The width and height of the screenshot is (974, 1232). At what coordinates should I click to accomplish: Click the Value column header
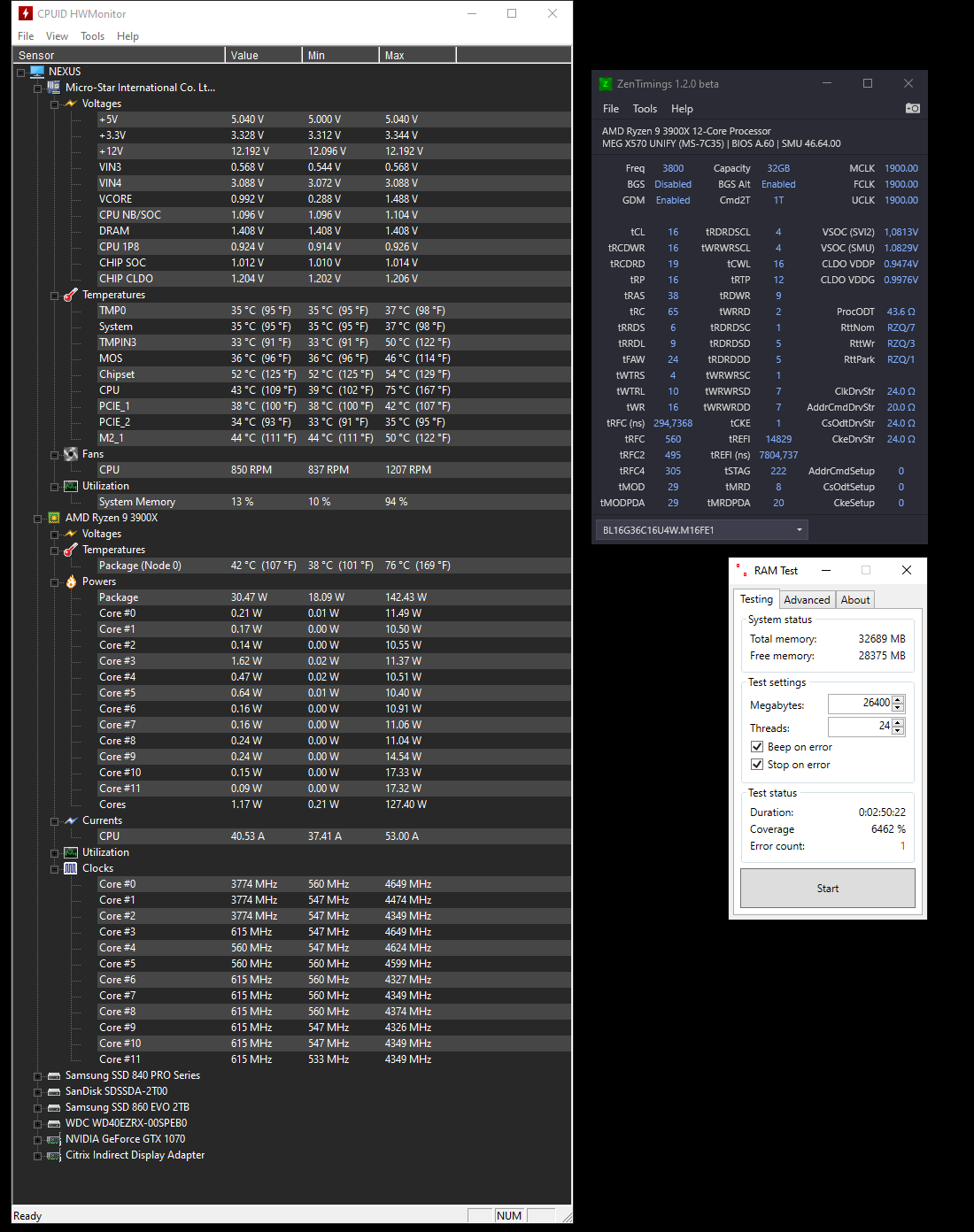(264, 55)
